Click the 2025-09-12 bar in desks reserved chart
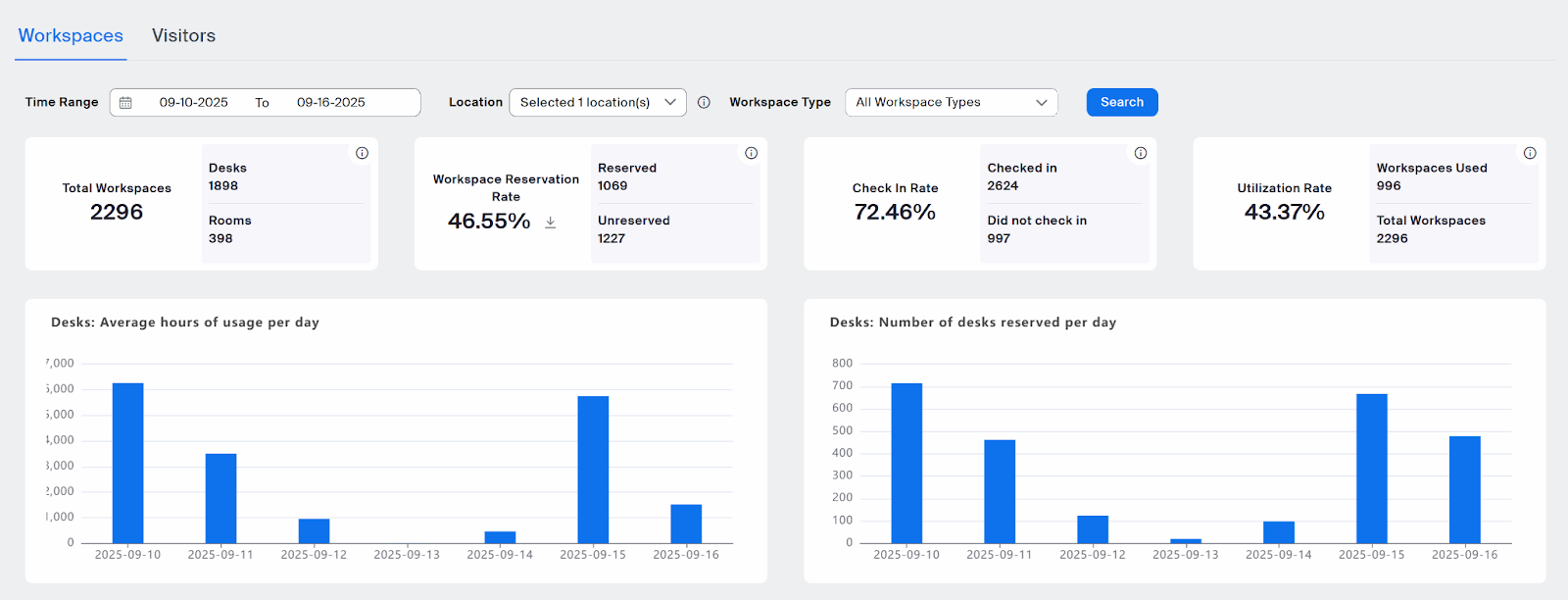1568x600 pixels. pos(1093,529)
